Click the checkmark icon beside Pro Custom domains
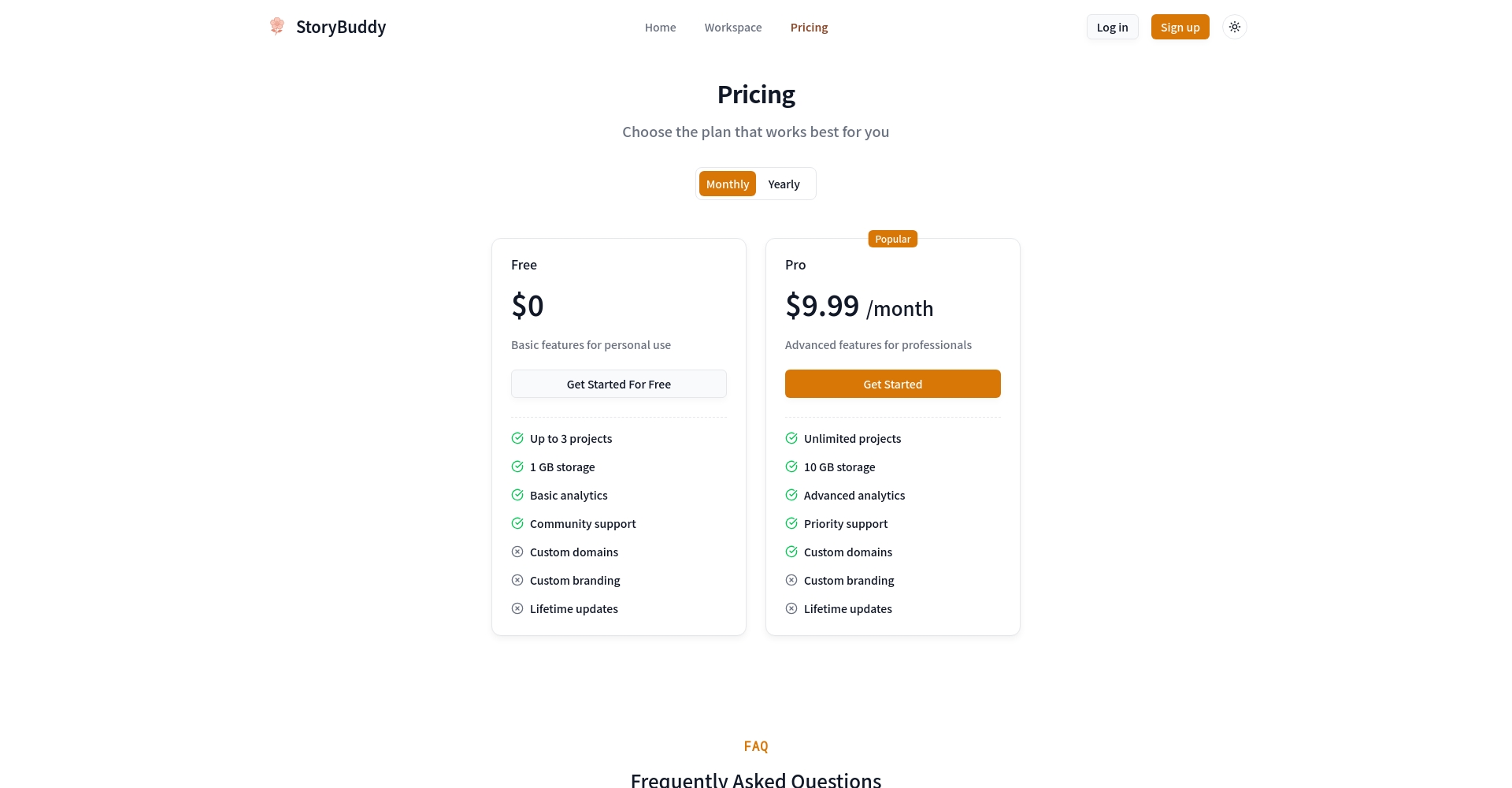Image resolution: width=1512 pixels, height=788 pixels. click(x=791, y=552)
